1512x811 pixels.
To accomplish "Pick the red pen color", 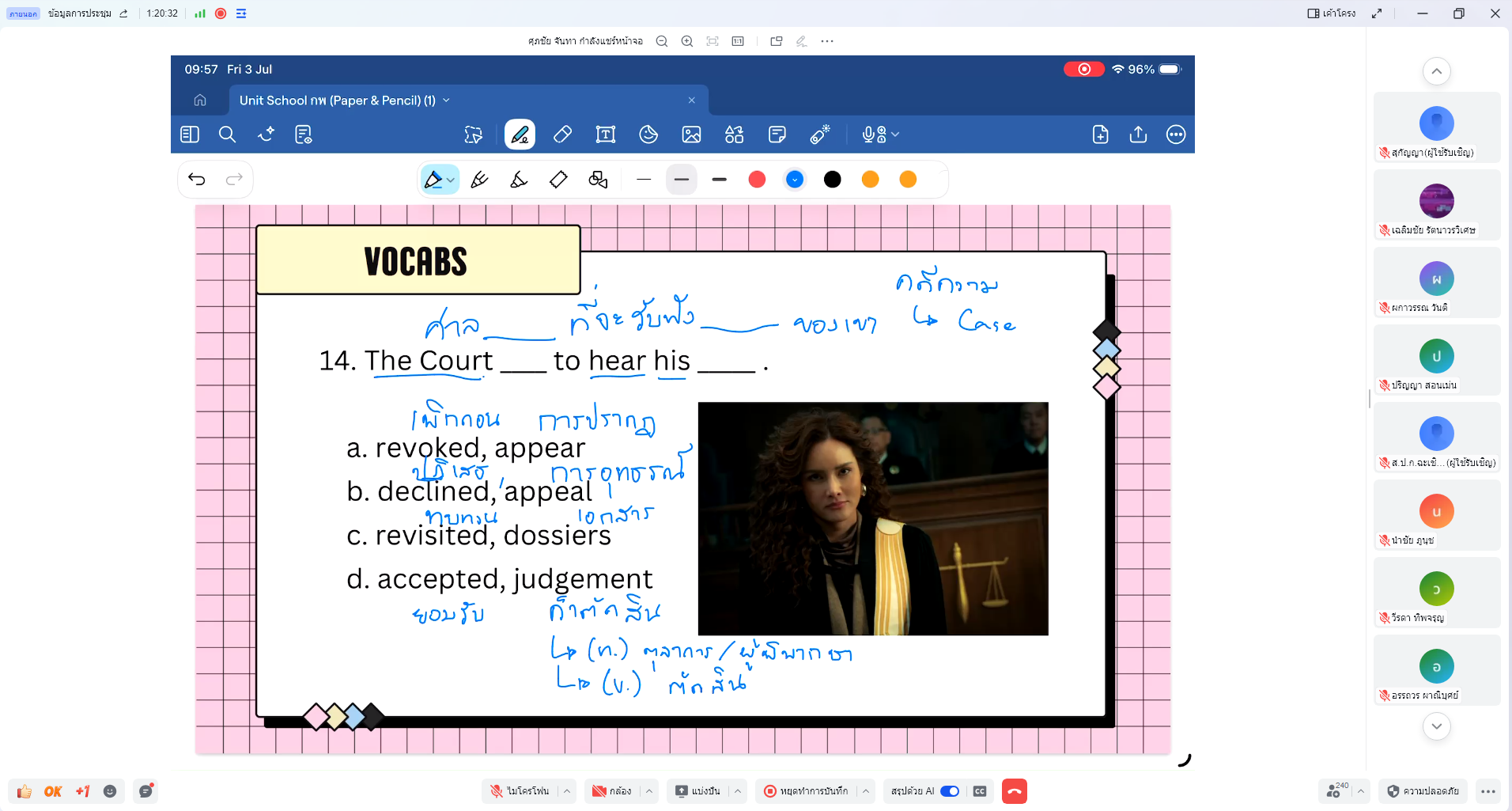I will tap(757, 180).
